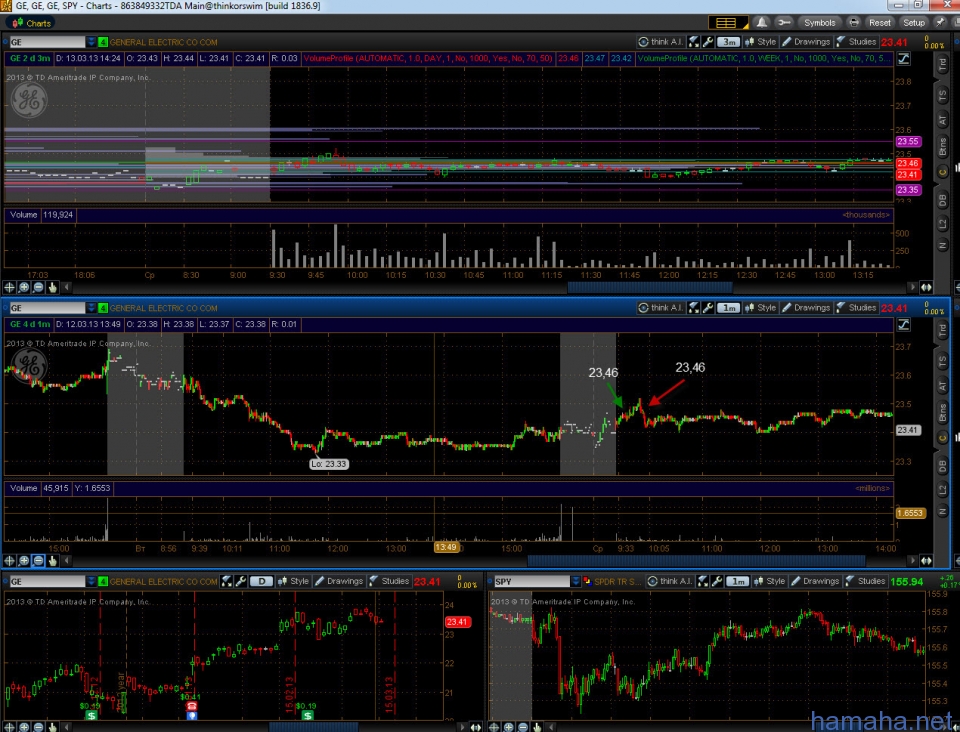Select hand pointer tool below top chart

[53, 287]
